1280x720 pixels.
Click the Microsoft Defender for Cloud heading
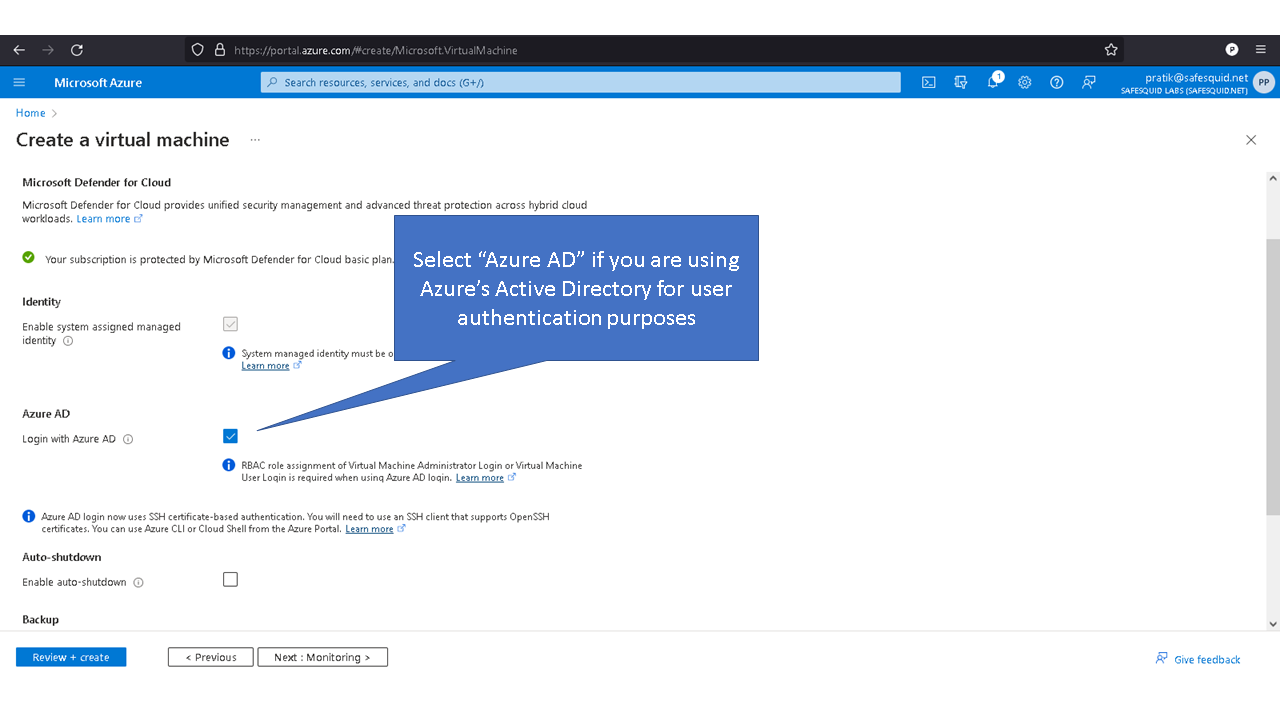coord(96,182)
